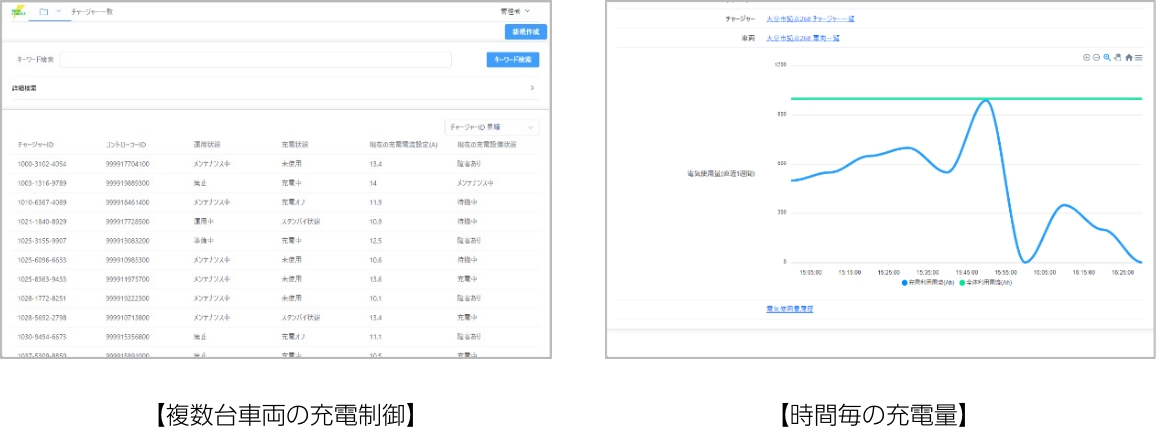Click the folder icon in top bar
This screenshot has height=429, width=1156.
pyautogui.click(x=43, y=11)
